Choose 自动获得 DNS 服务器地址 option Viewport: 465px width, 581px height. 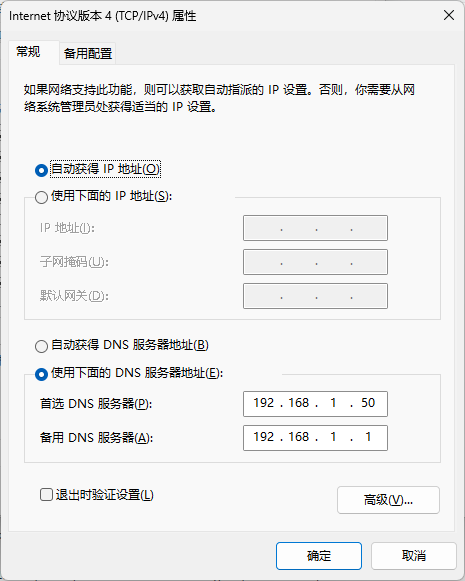(41, 346)
